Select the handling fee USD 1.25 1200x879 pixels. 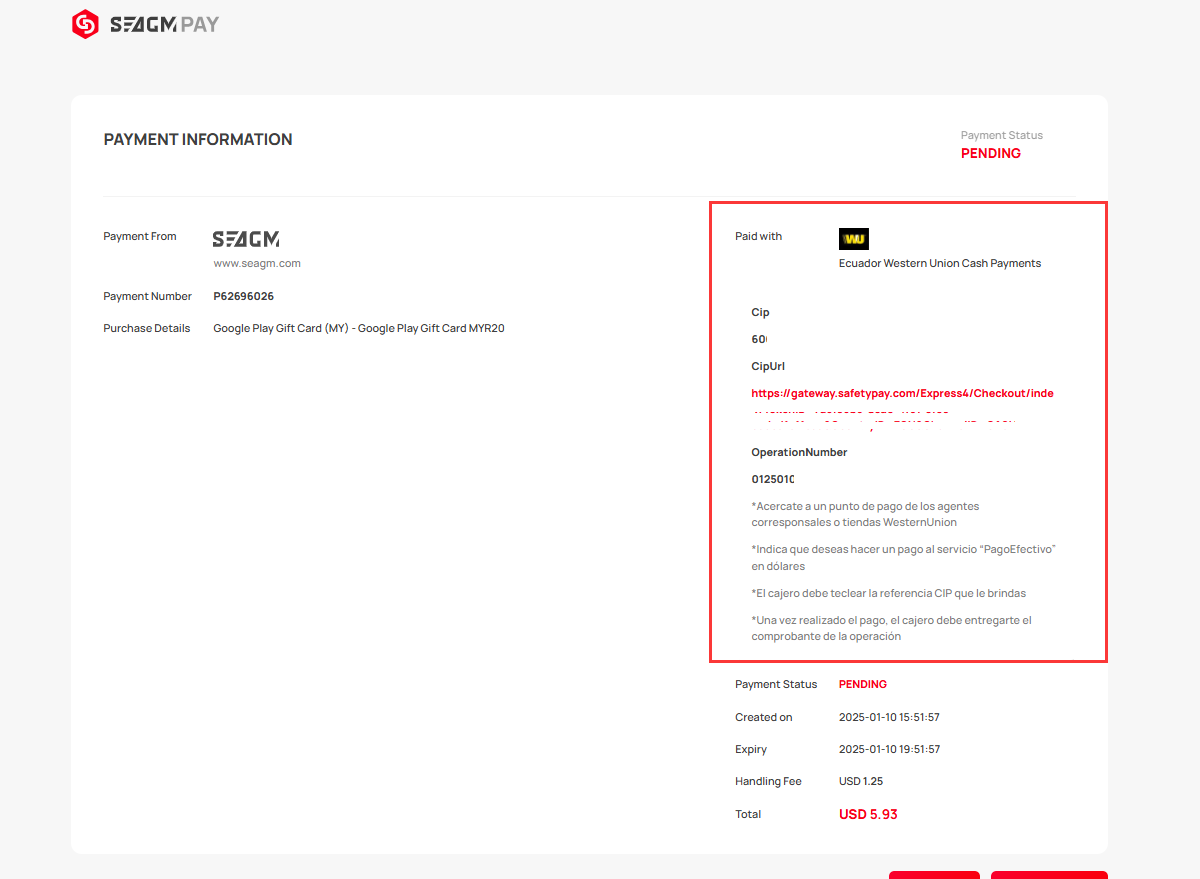[x=861, y=781]
